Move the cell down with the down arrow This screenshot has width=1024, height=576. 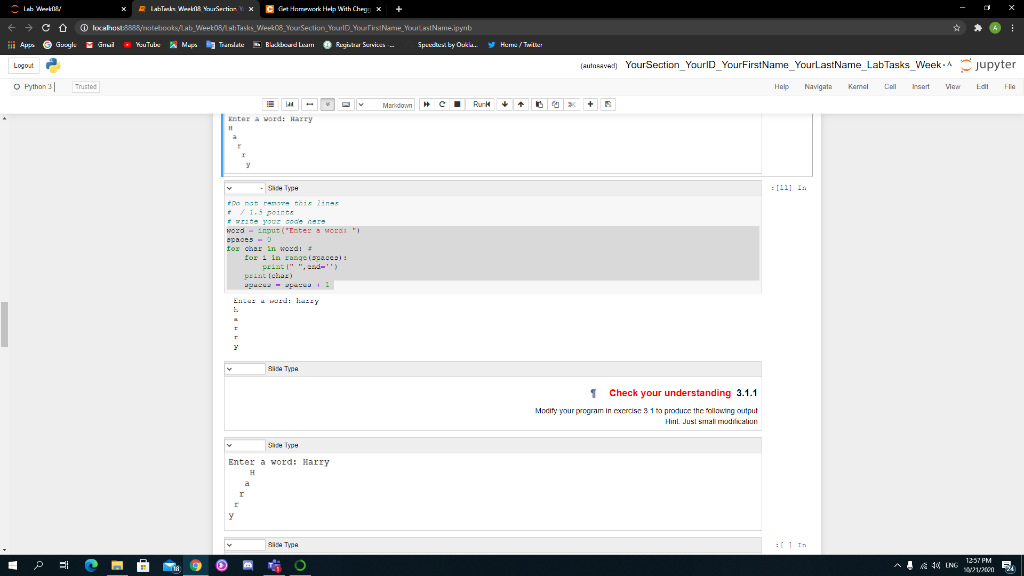(x=505, y=104)
